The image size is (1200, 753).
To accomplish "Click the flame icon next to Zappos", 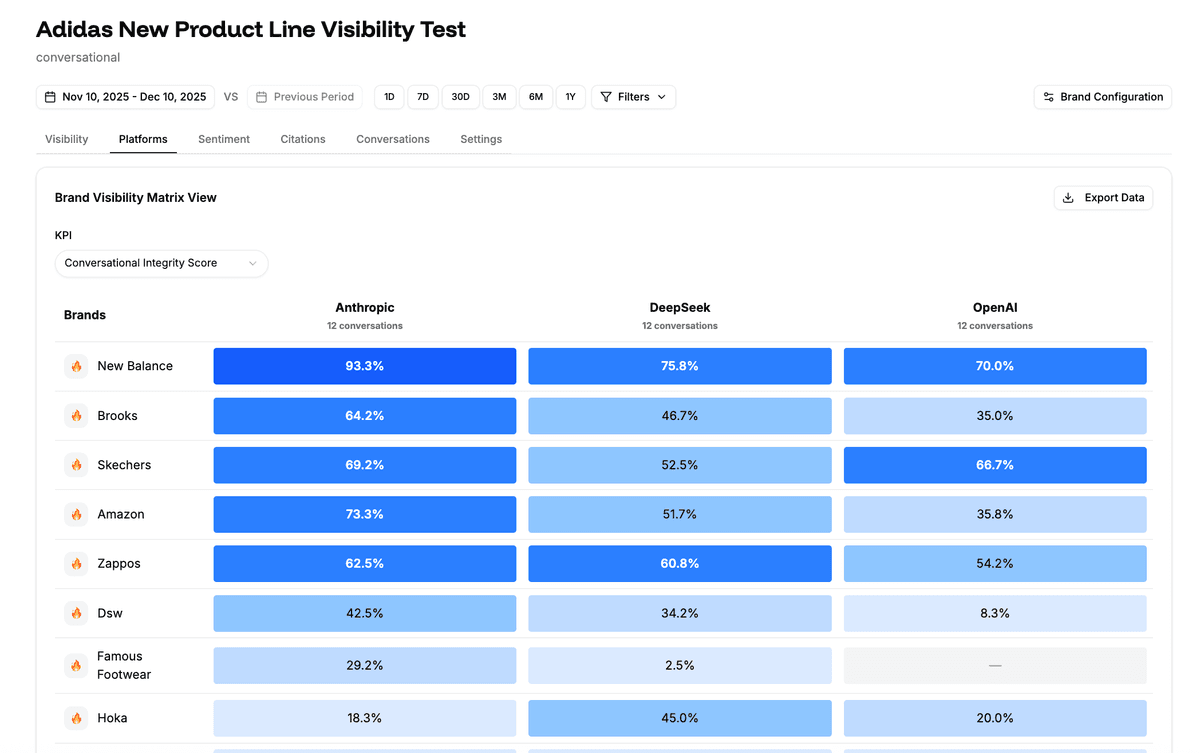I will 76,563.
